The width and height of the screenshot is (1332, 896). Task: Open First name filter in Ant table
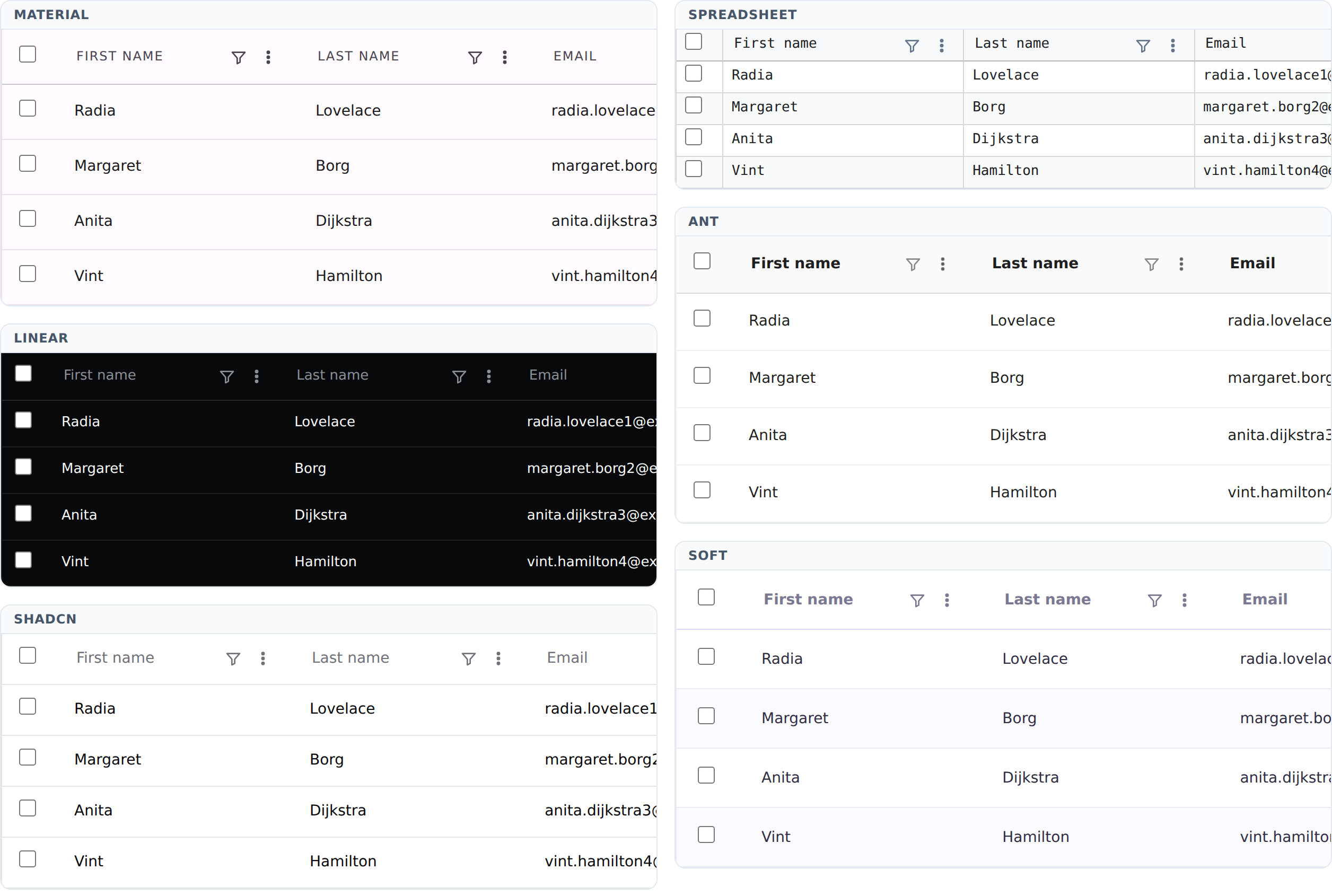pyautogui.click(x=913, y=264)
